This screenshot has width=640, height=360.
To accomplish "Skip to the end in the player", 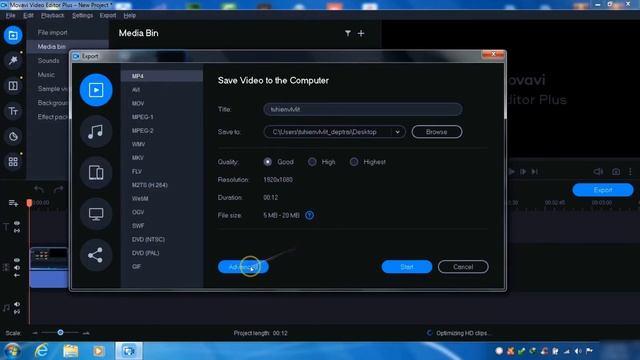I will [535, 172].
